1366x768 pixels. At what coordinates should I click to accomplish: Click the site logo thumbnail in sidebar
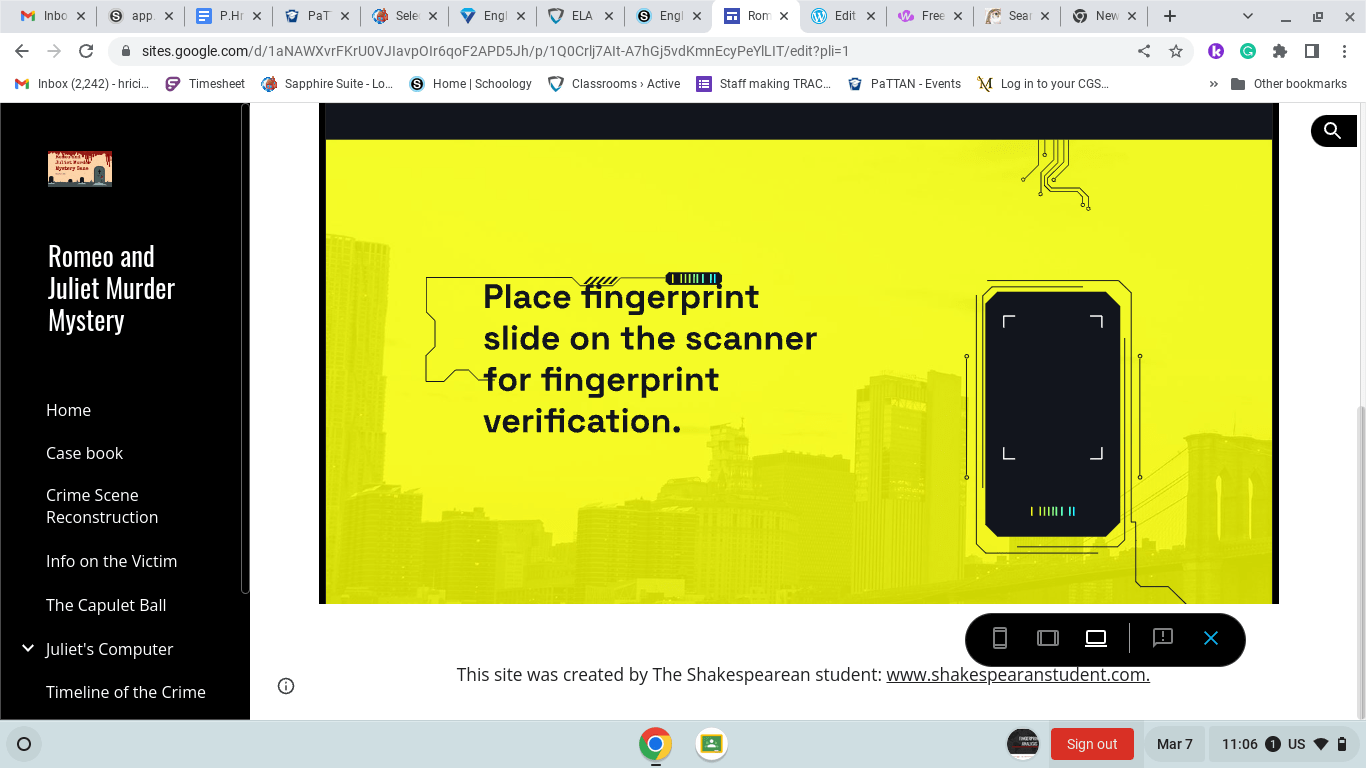[x=80, y=169]
